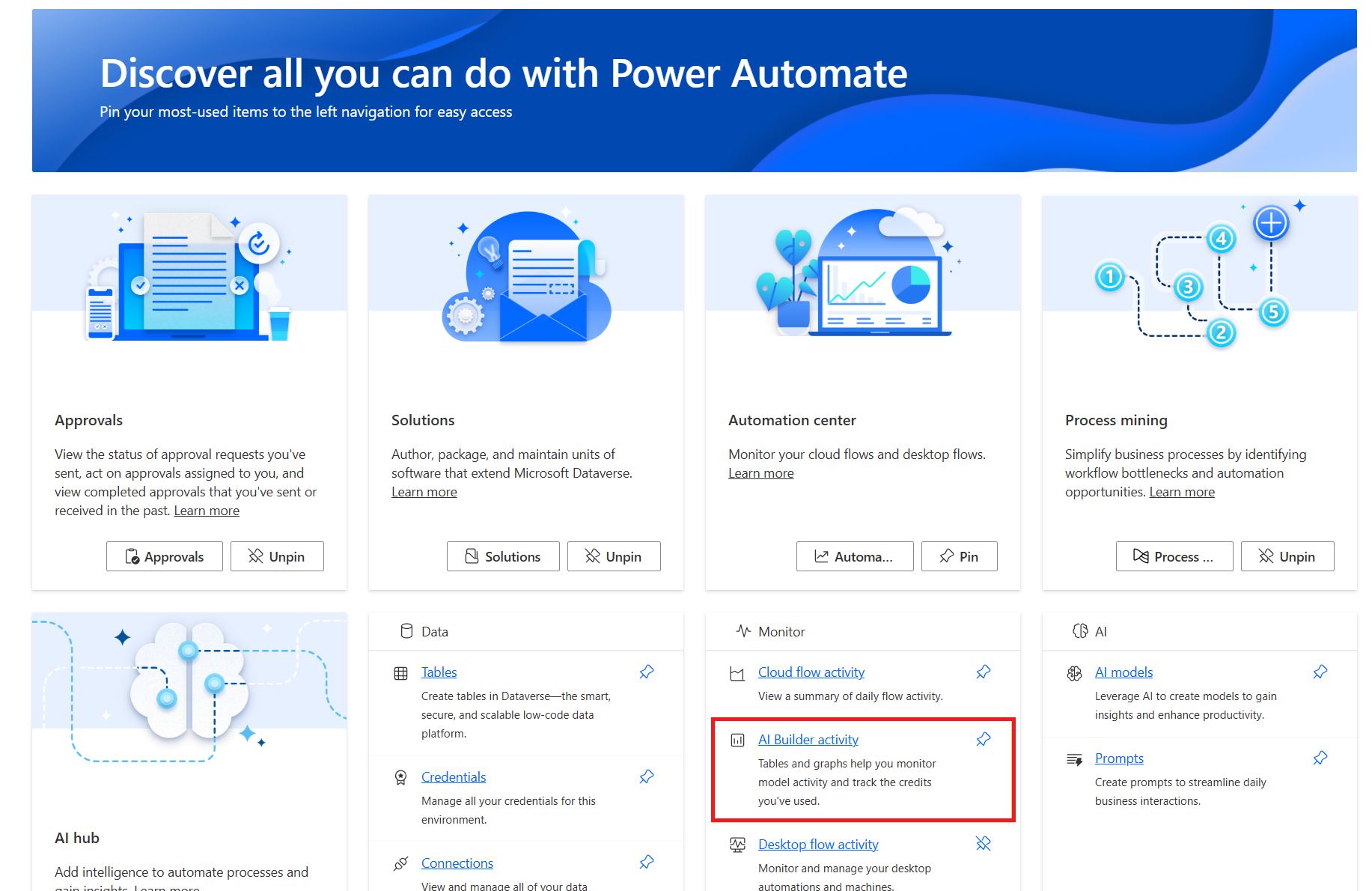The height and width of the screenshot is (891, 1372).
Task: Click the plug icon beside Connections
Action: [401, 864]
